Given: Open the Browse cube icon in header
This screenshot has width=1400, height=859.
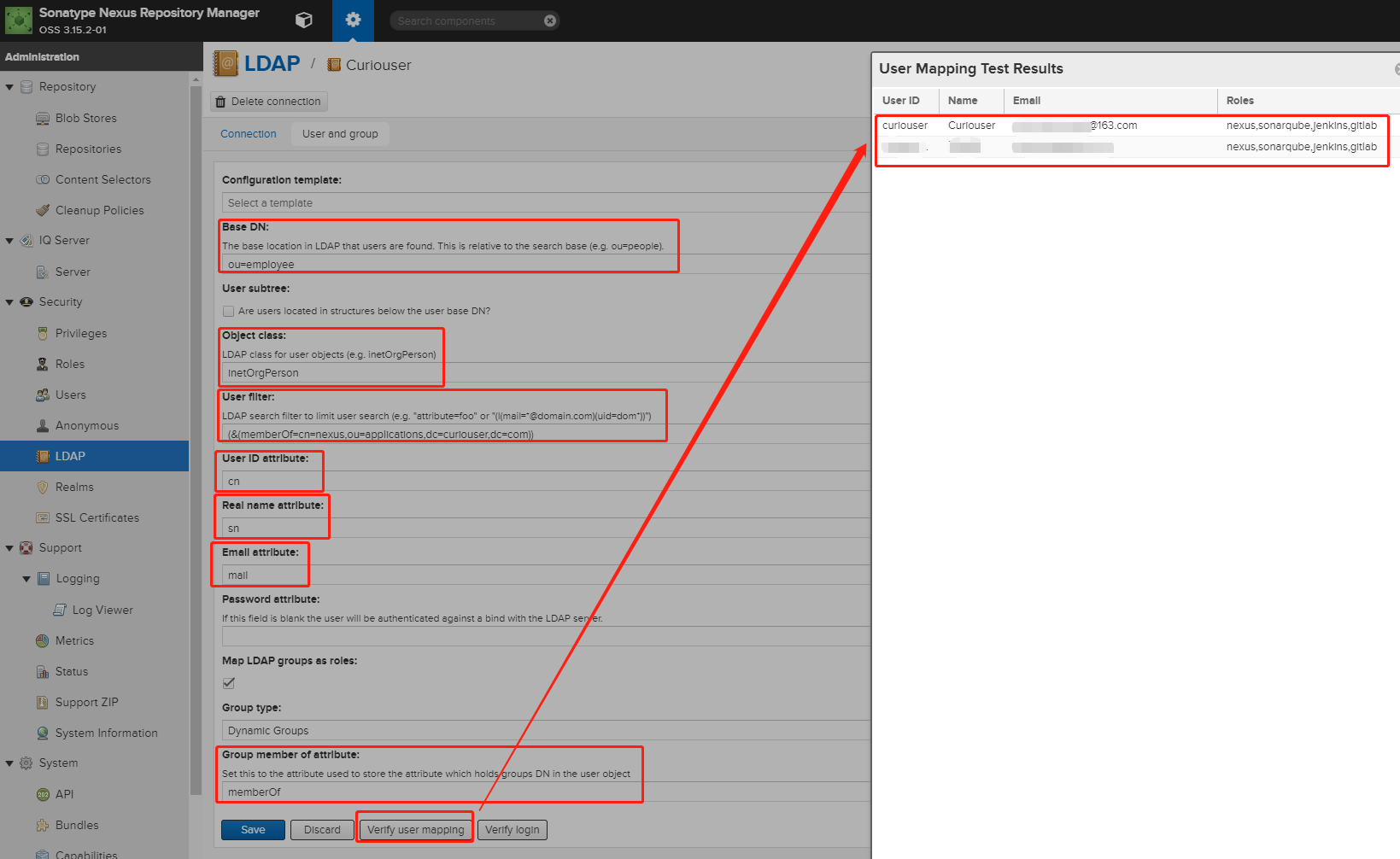Looking at the screenshot, I should pyautogui.click(x=304, y=20).
